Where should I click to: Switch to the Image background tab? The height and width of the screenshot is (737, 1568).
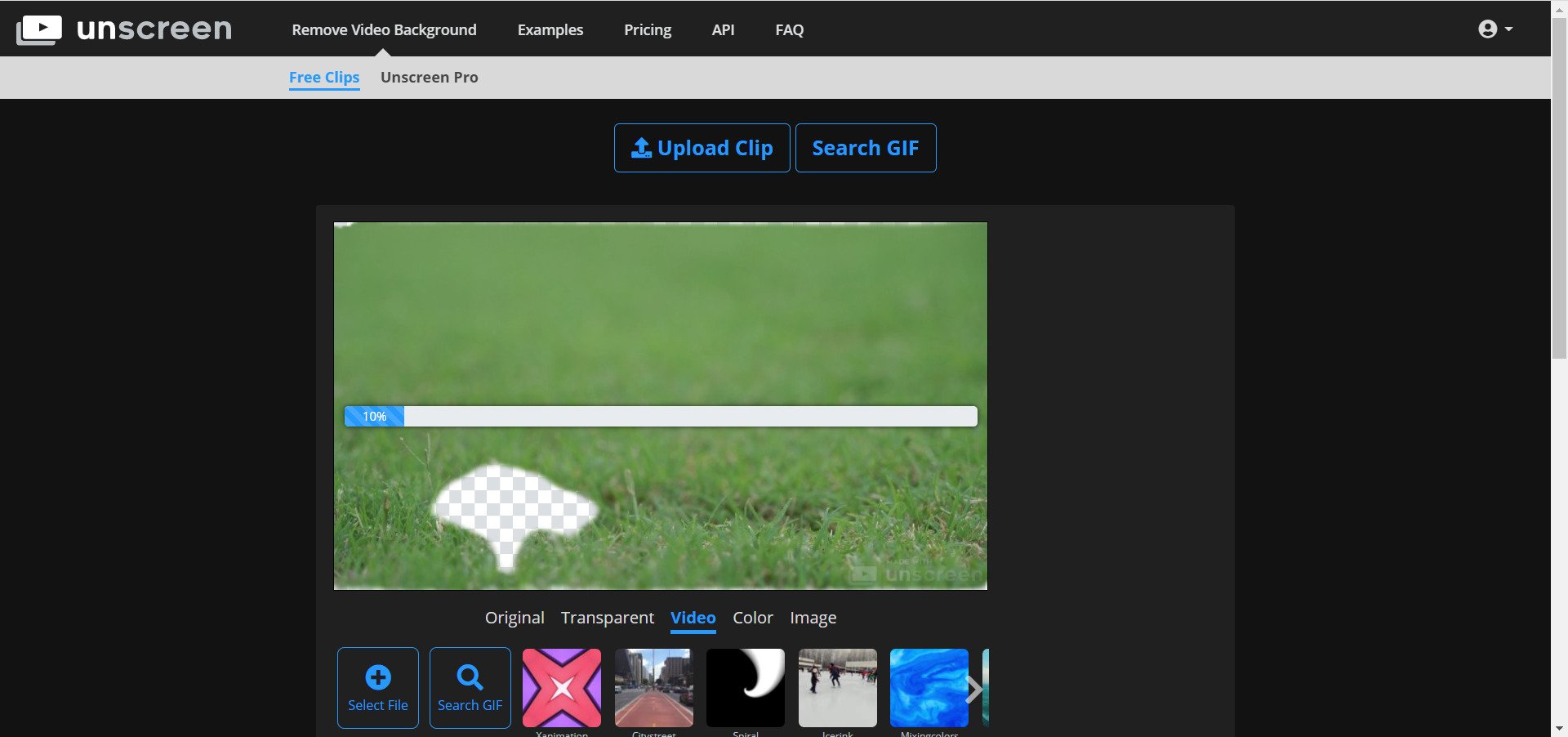813,618
